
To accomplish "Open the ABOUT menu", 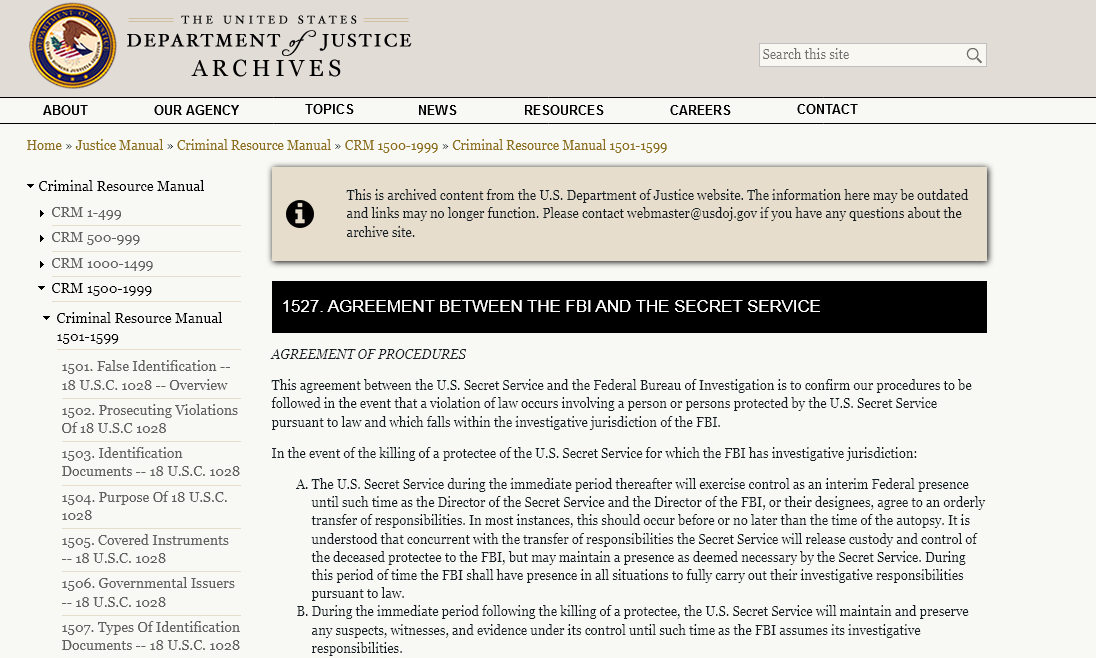I will [65, 110].
